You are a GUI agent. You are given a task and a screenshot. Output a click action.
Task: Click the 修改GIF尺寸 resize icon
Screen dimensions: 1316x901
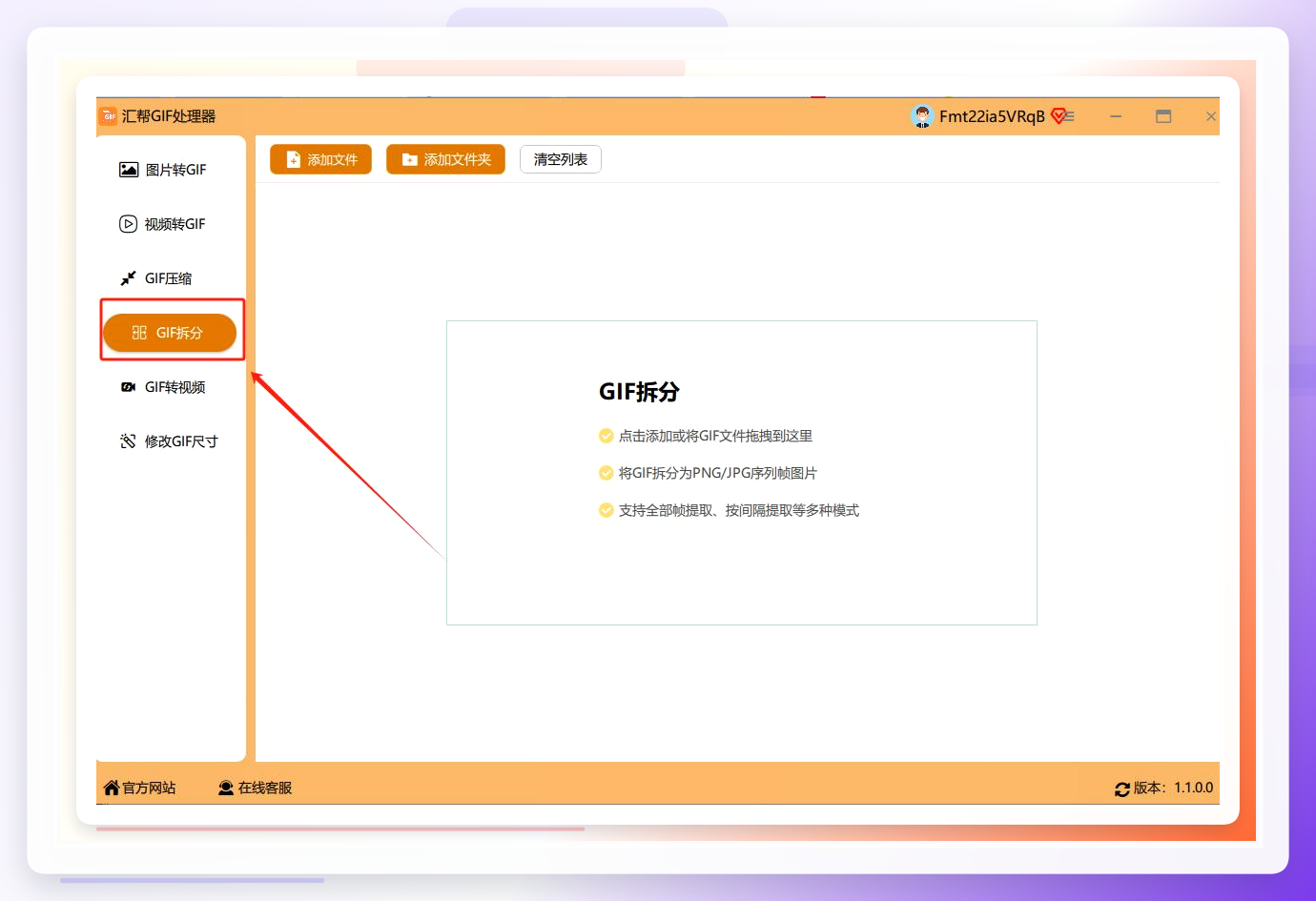click(128, 441)
